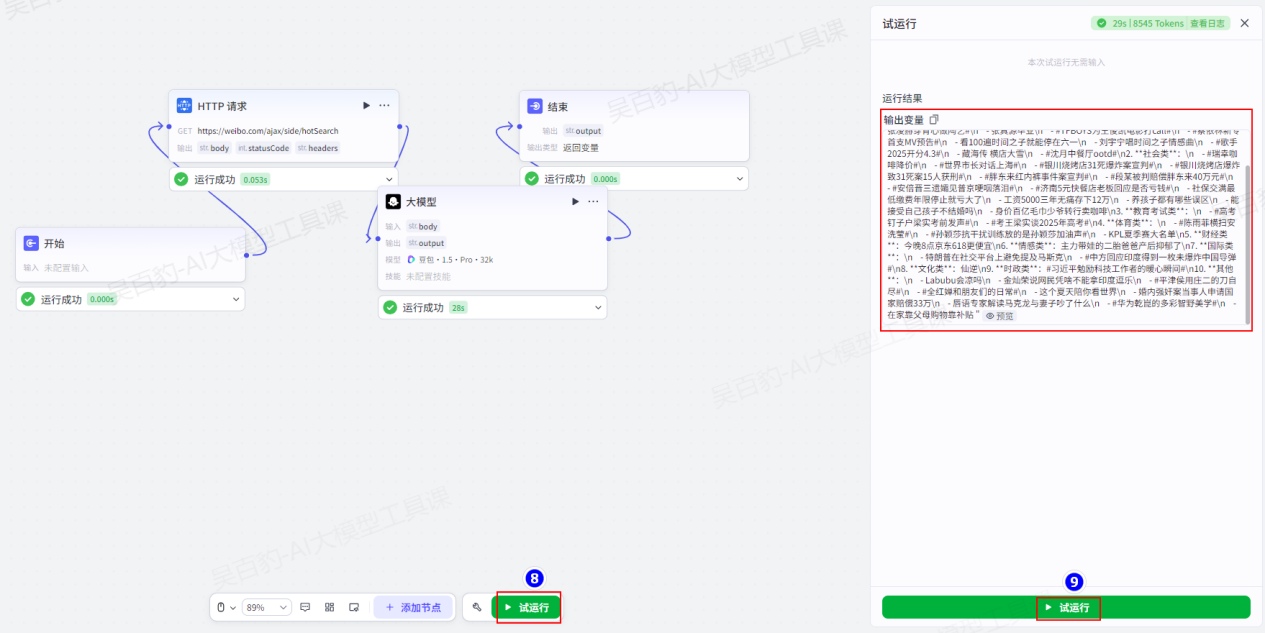Click the wrench debug icon beside 试运行

coord(477,607)
